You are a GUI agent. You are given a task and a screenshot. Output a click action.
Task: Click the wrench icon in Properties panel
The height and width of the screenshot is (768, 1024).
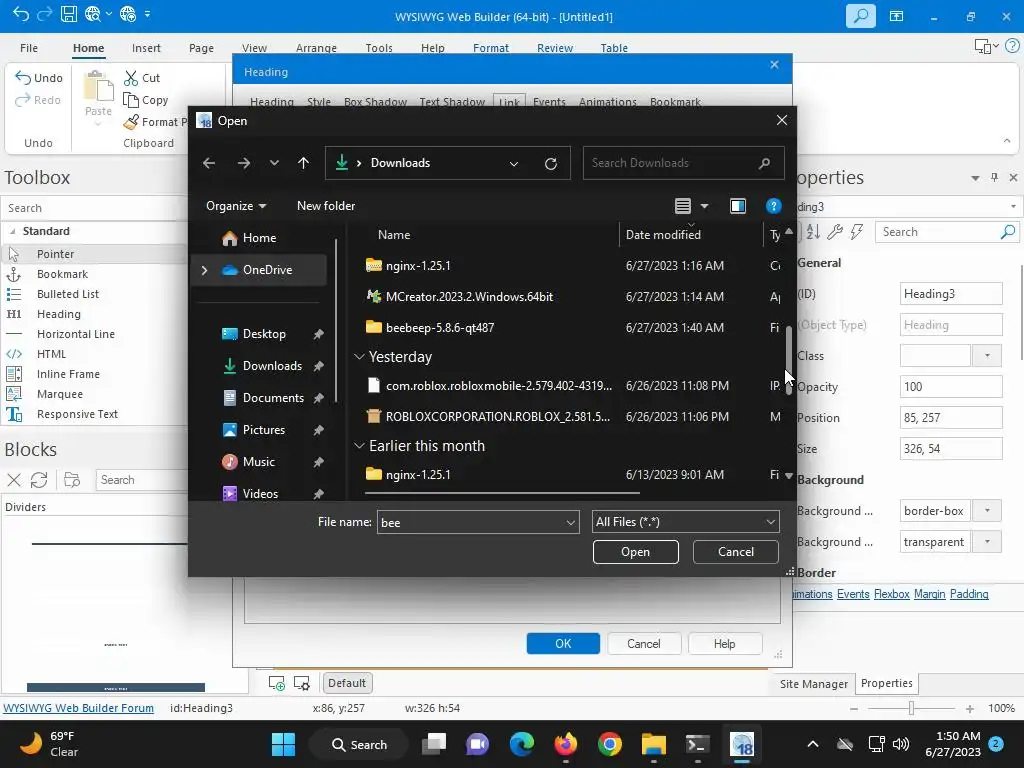point(835,232)
